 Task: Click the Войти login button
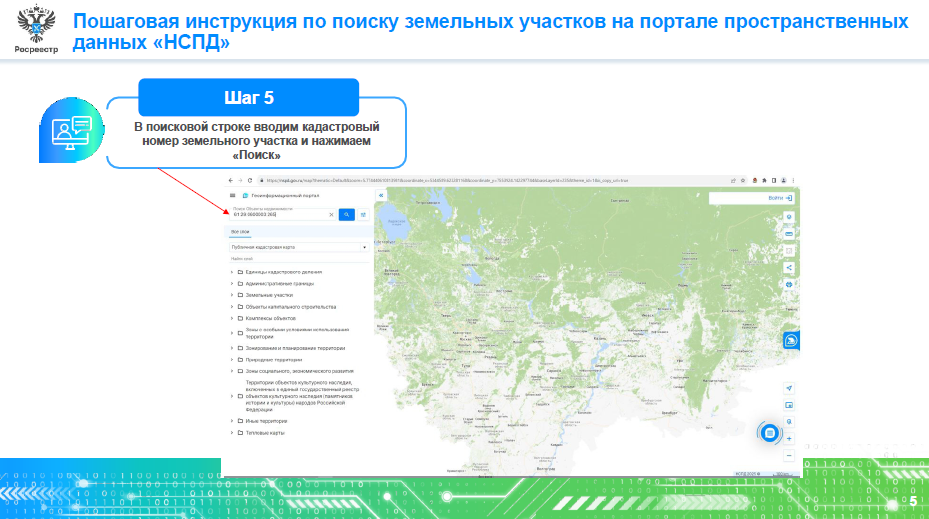pyautogui.click(x=780, y=198)
